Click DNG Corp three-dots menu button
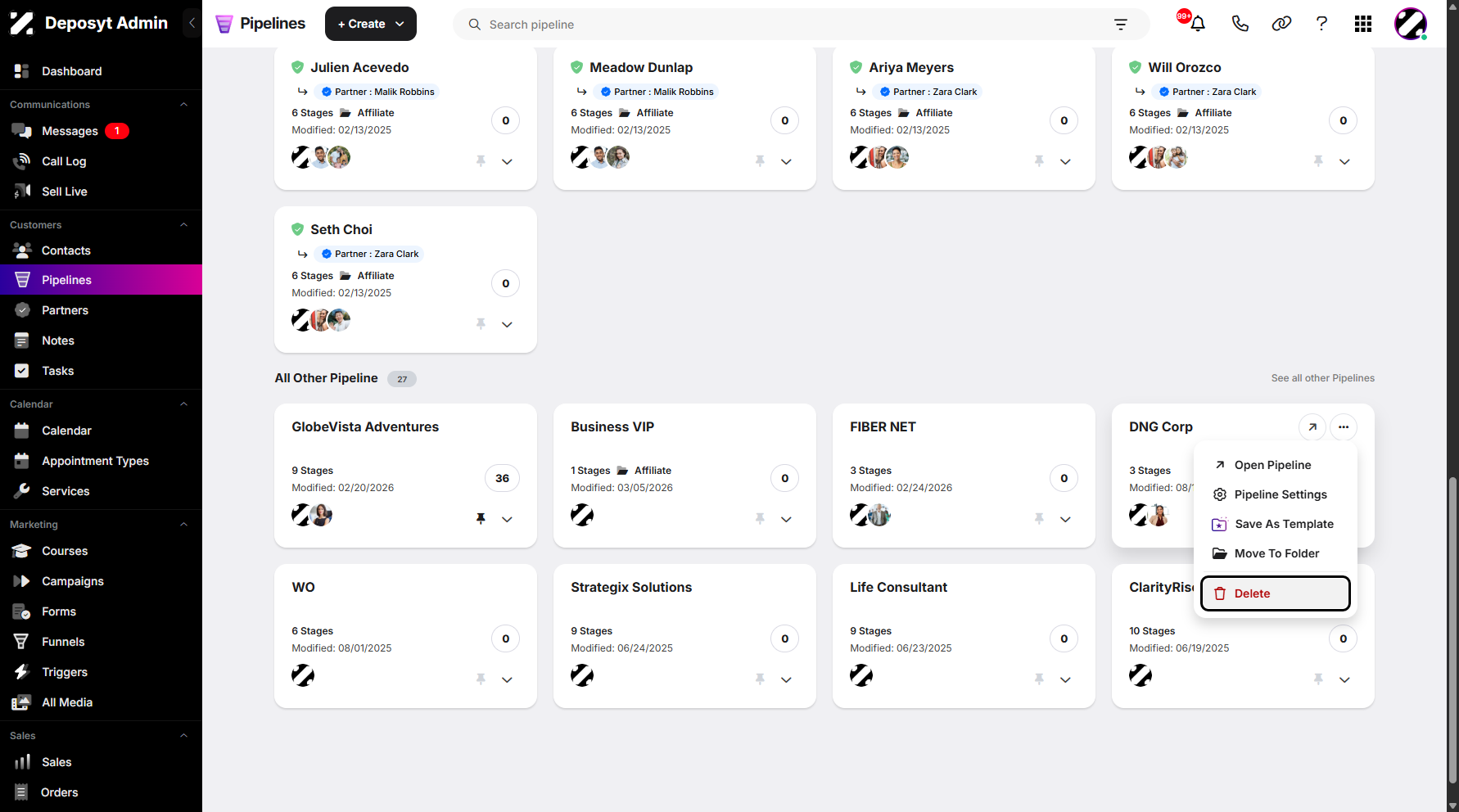Screen dimensions: 1459x812 [x=1344, y=426]
